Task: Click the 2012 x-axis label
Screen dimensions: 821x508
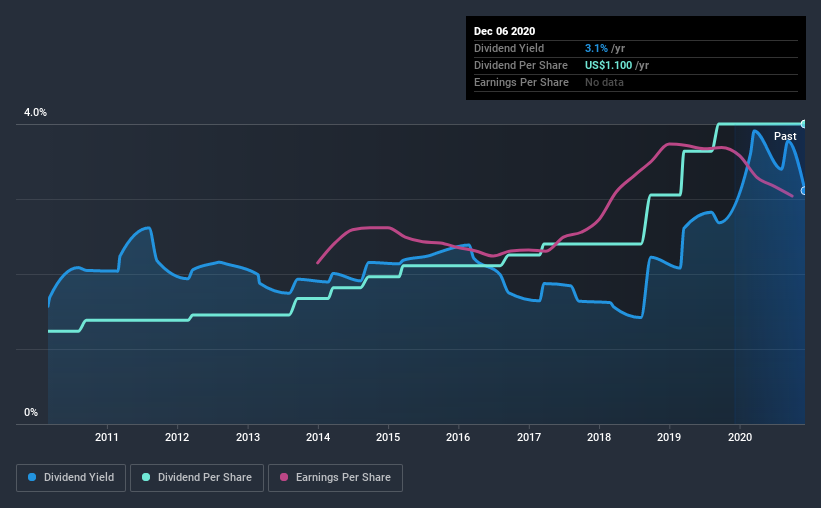Action: [x=177, y=437]
